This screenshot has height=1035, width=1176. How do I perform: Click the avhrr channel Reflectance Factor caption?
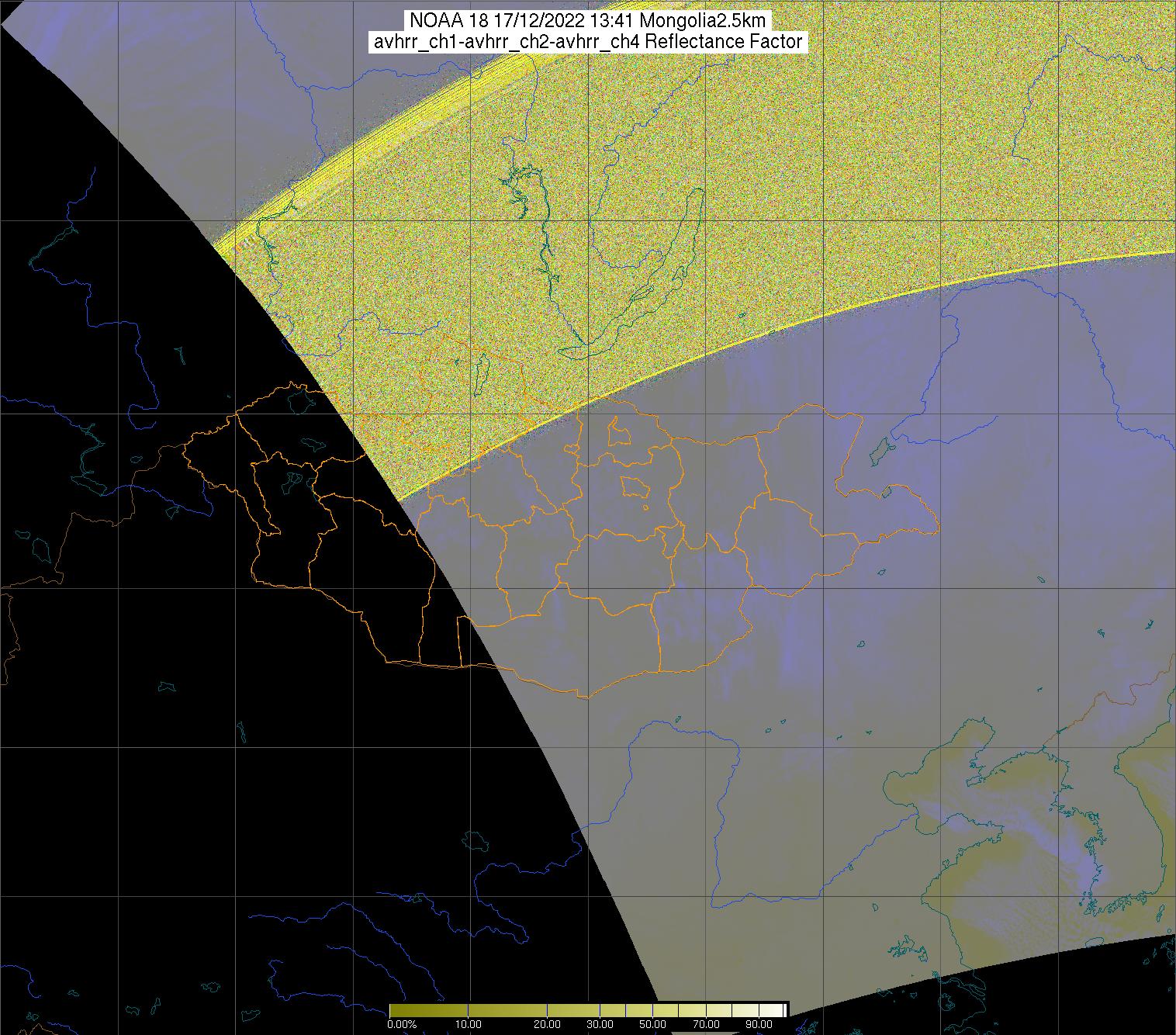(x=588, y=42)
